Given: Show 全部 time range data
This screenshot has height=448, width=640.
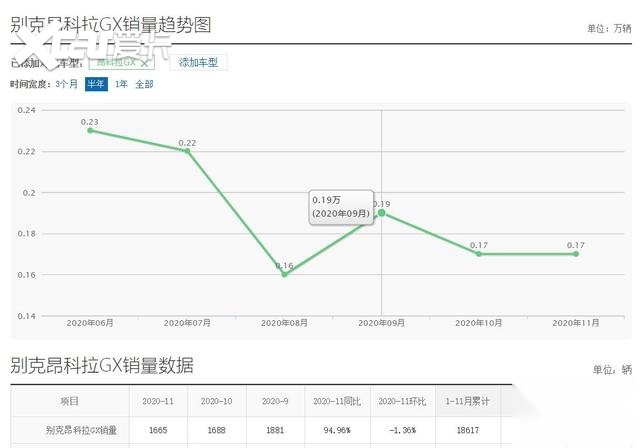Looking at the screenshot, I should (144, 84).
